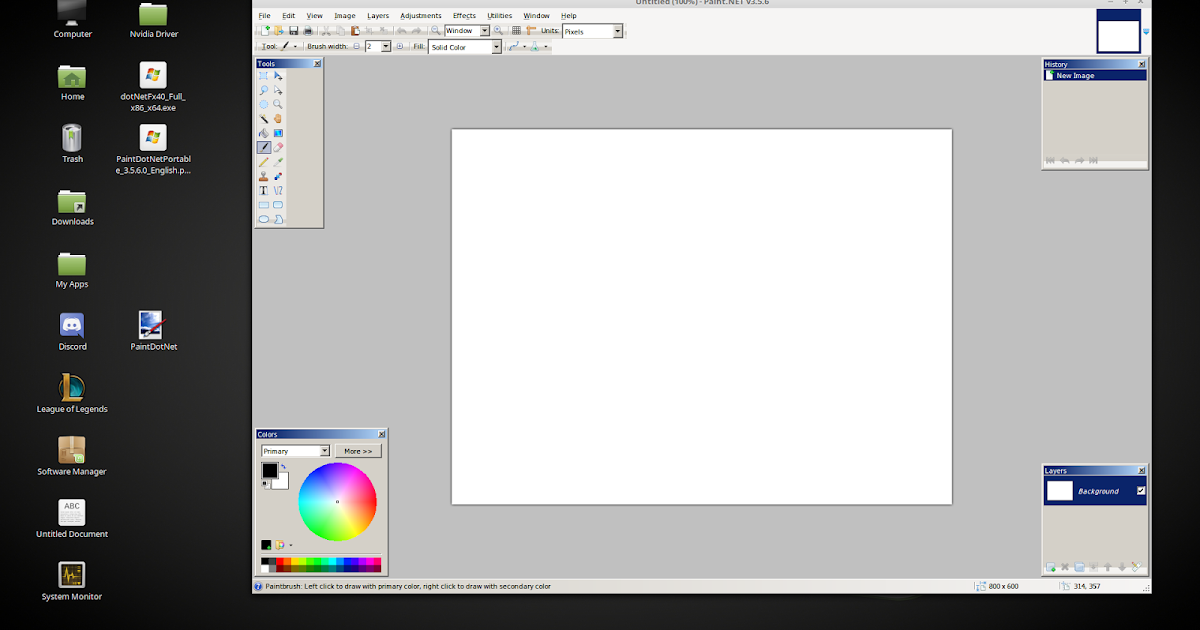
Task: Click the primary black color swatch
Action: (x=269, y=470)
